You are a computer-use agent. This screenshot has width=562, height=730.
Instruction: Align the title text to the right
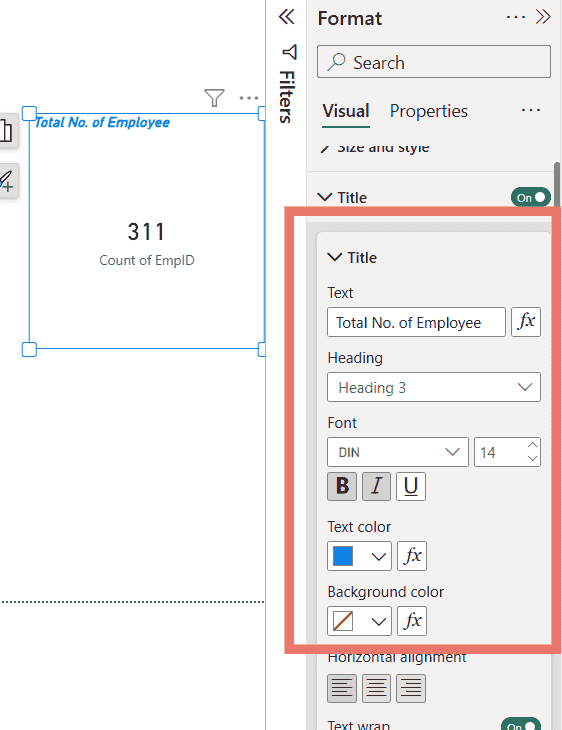point(411,688)
